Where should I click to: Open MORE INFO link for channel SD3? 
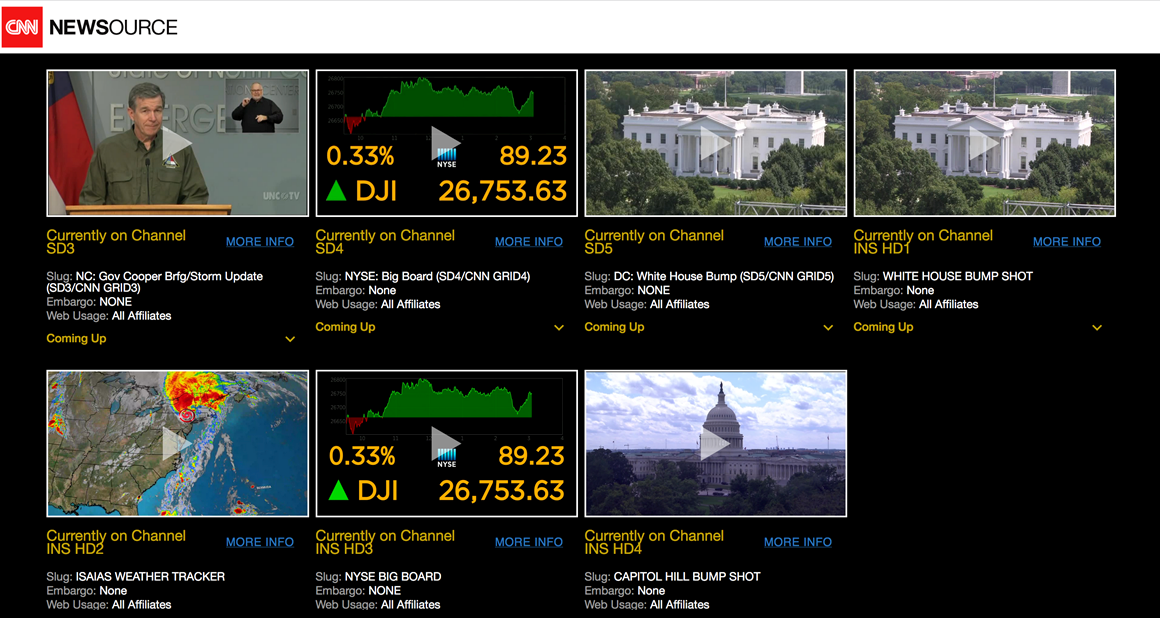(x=260, y=242)
